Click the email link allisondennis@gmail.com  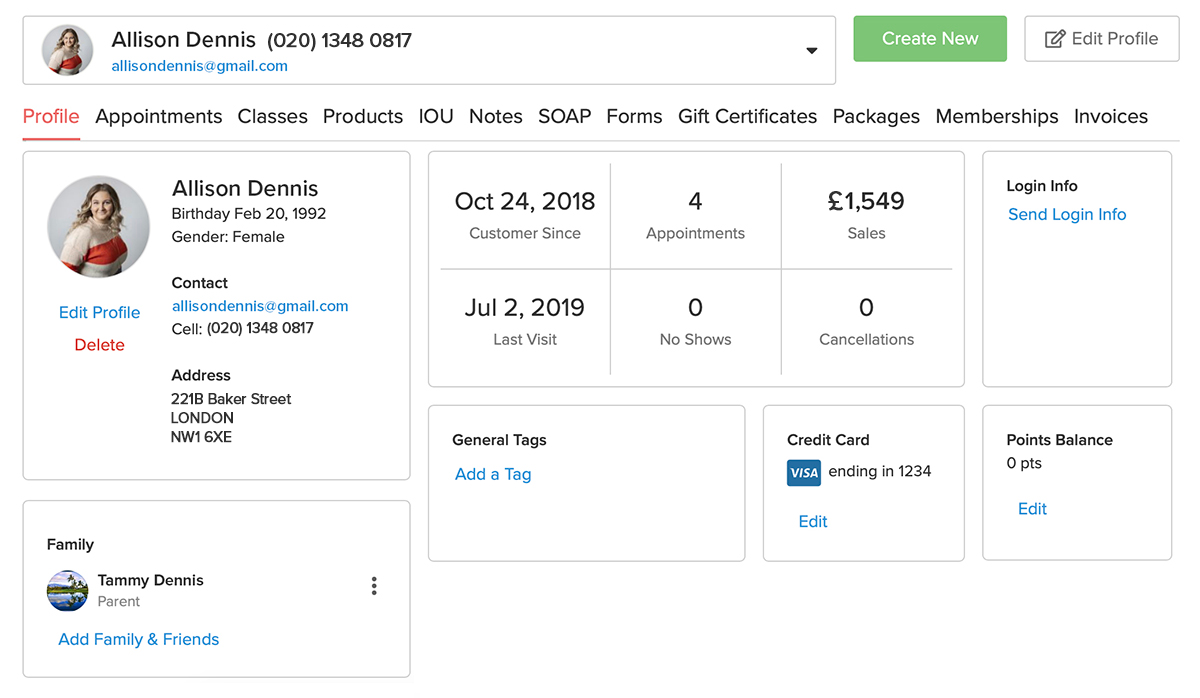point(259,306)
